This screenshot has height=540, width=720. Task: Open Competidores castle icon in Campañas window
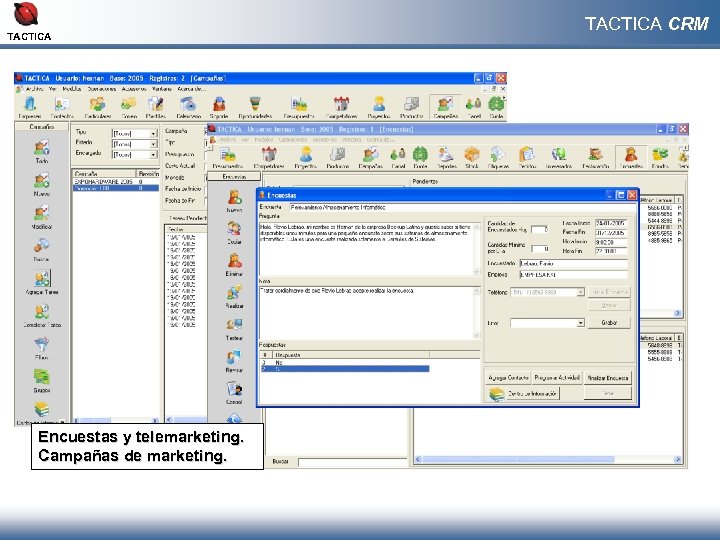point(341,107)
